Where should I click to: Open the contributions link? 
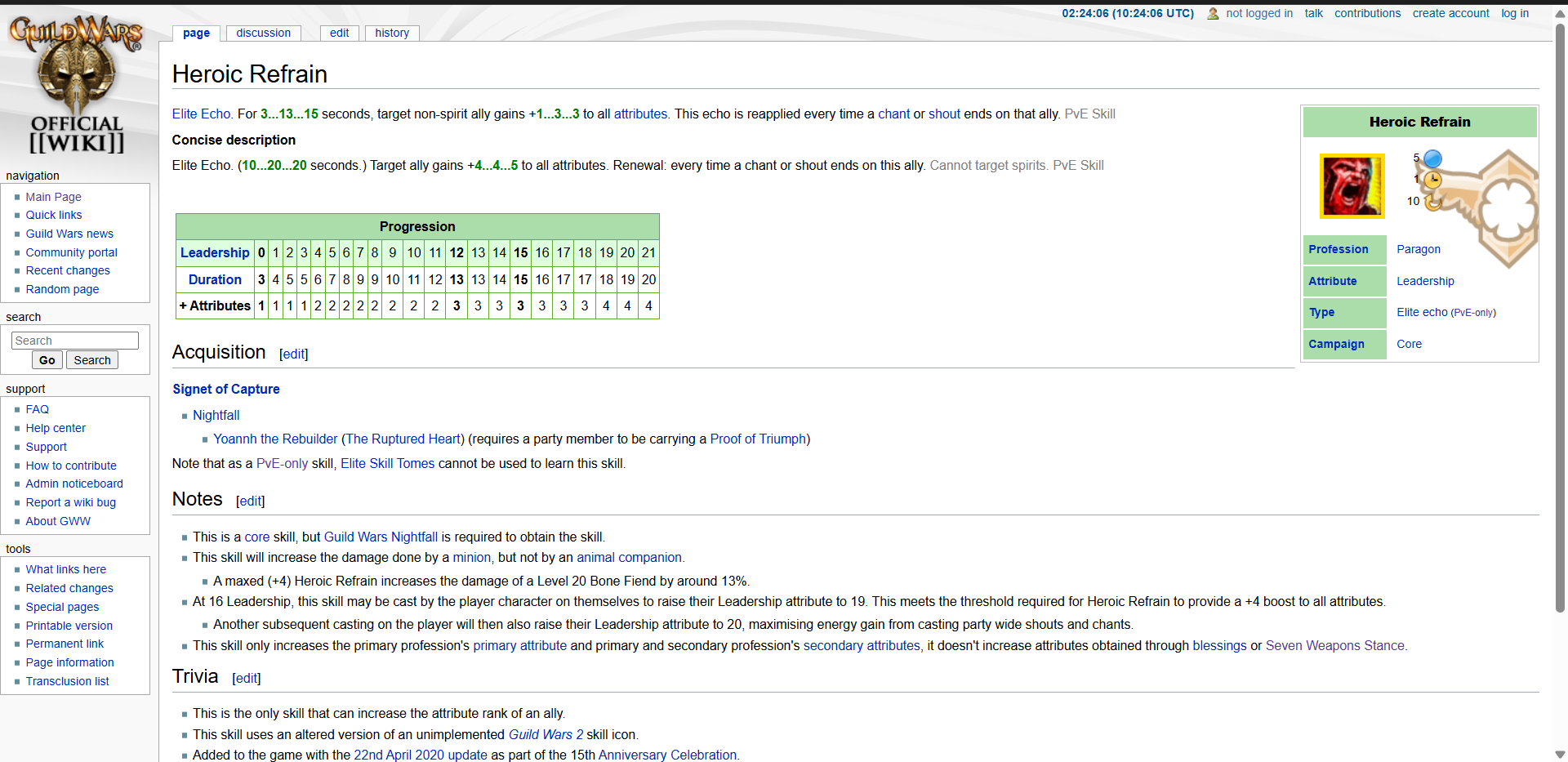(x=1367, y=13)
